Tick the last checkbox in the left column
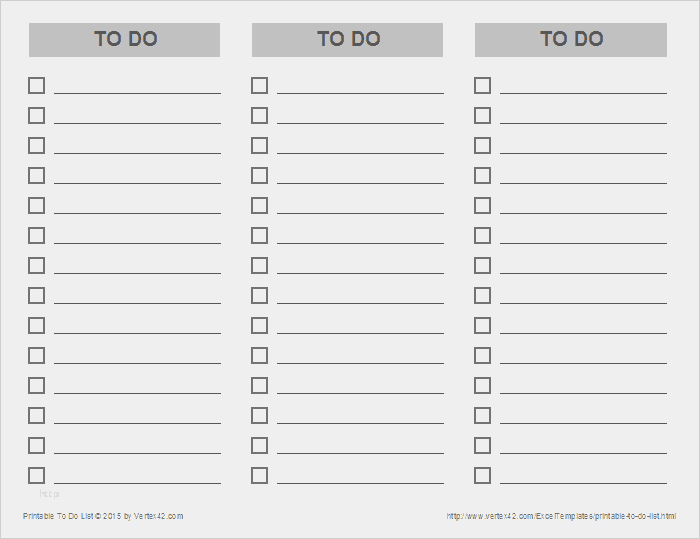 pyautogui.click(x=36, y=475)
